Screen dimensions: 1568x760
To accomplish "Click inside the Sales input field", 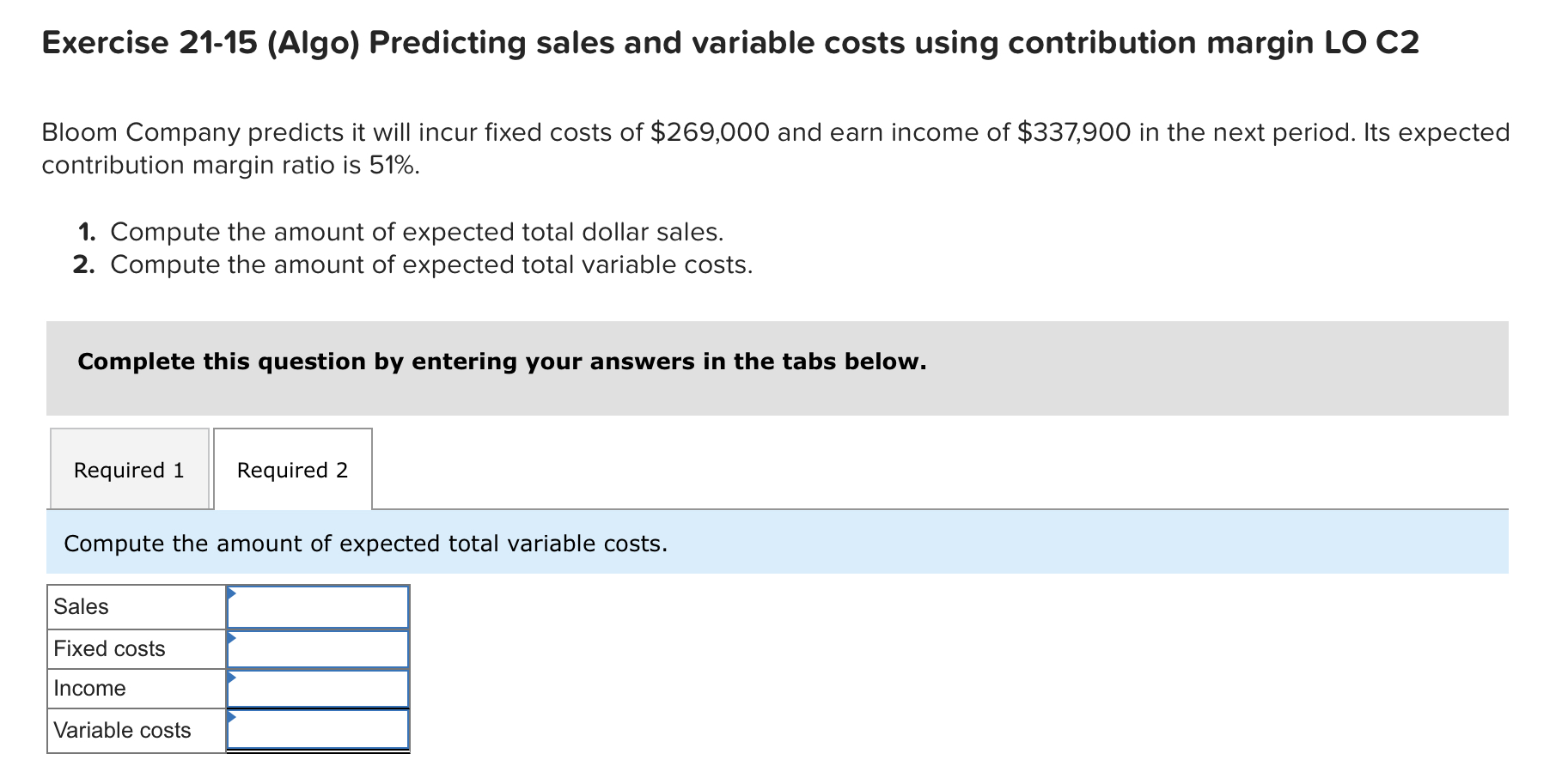I will 318,607.
